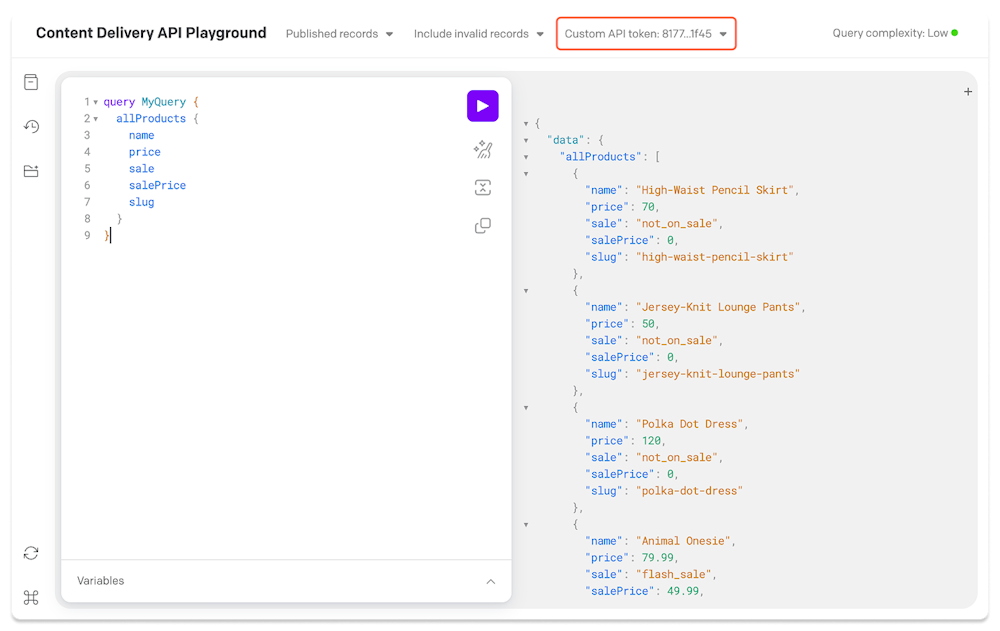Click the Query complexity: Low indicator
Screen dimensions: 1000x631
tap(894, 33)
